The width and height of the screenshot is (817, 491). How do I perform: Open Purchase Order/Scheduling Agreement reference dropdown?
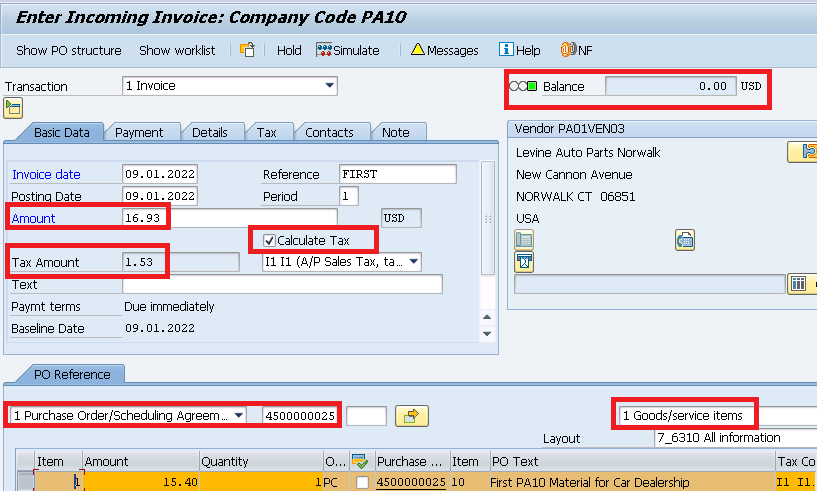pyautogui.click(x=239, y=415)
